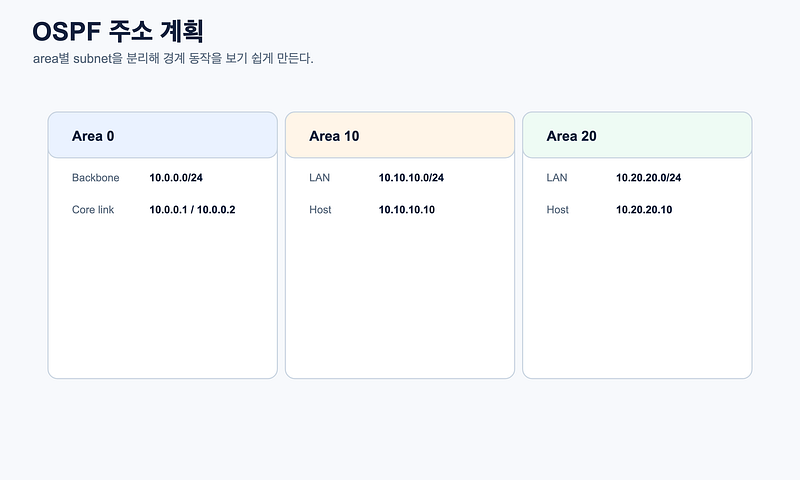Click the Area 20 card header
This screenshot has height=480, width=800.
click(x=637, y=135)
